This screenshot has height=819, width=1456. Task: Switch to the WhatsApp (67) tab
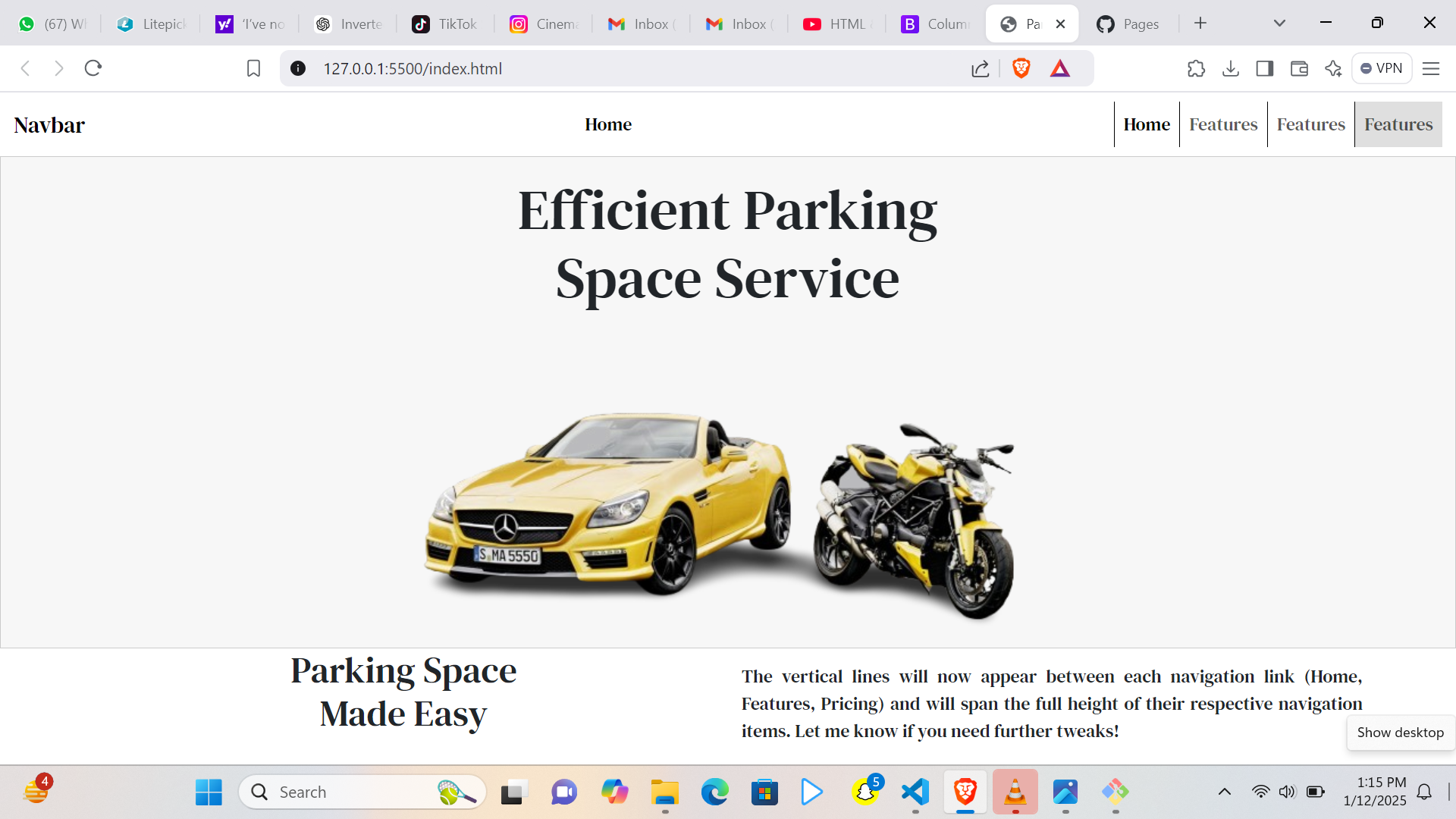tap(53, 24)
